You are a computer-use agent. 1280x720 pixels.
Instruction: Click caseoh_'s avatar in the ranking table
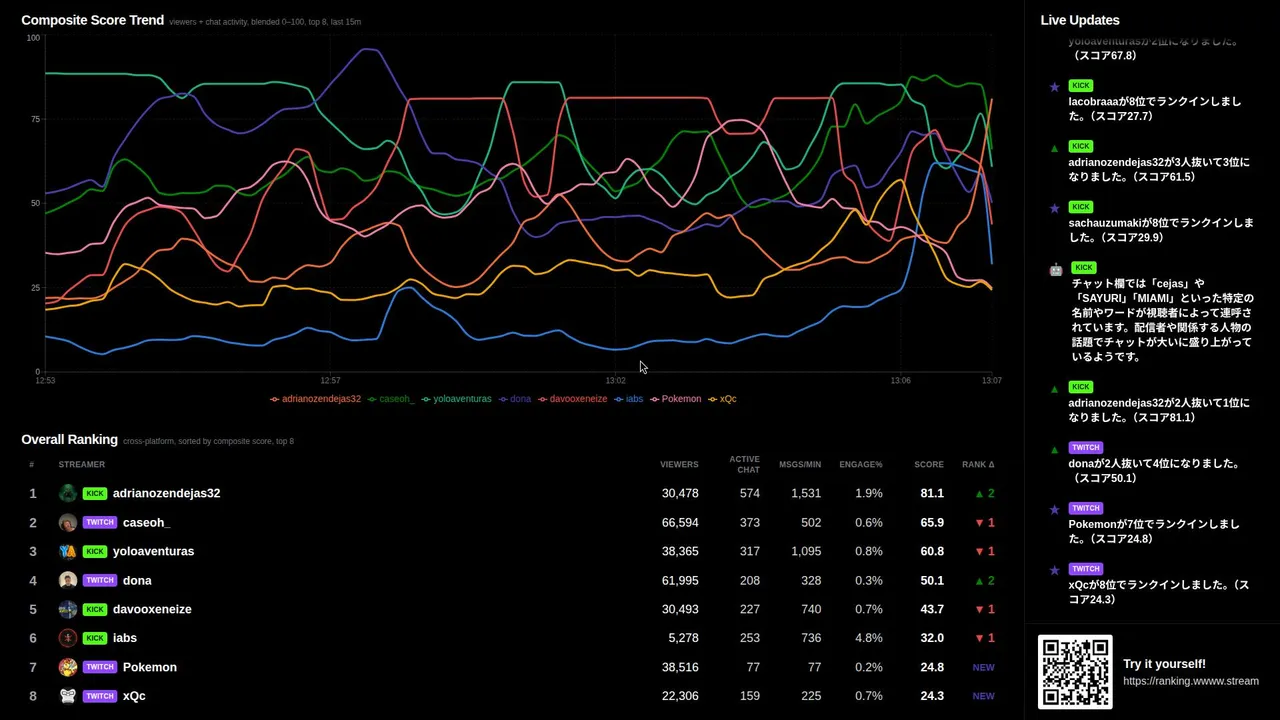tap(68, 522)
